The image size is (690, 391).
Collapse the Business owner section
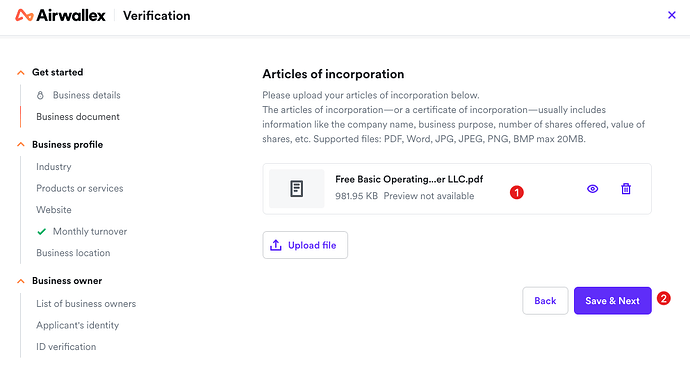coord(21,281)
